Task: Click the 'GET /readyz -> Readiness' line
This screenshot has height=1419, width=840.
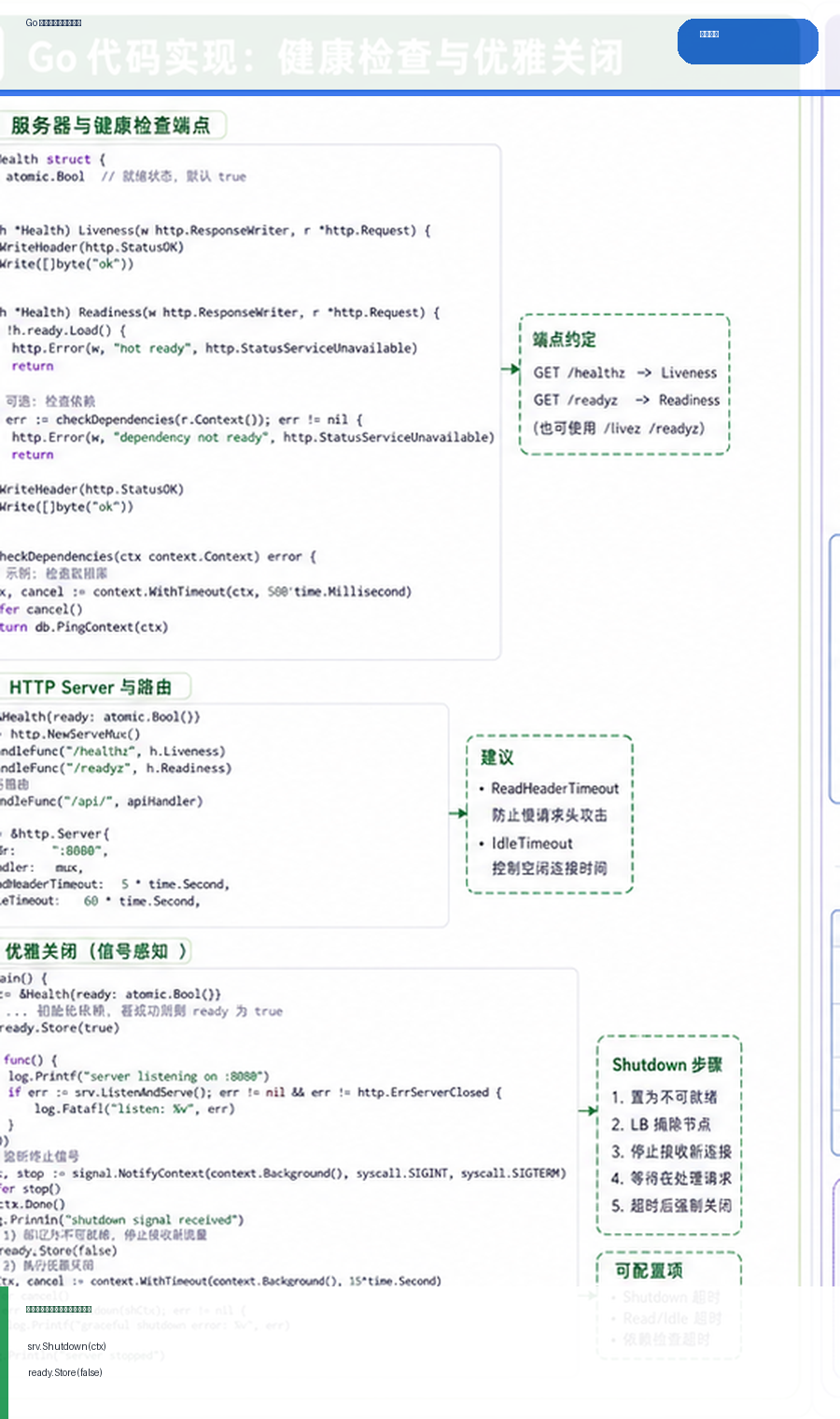Action: (626, 400)
